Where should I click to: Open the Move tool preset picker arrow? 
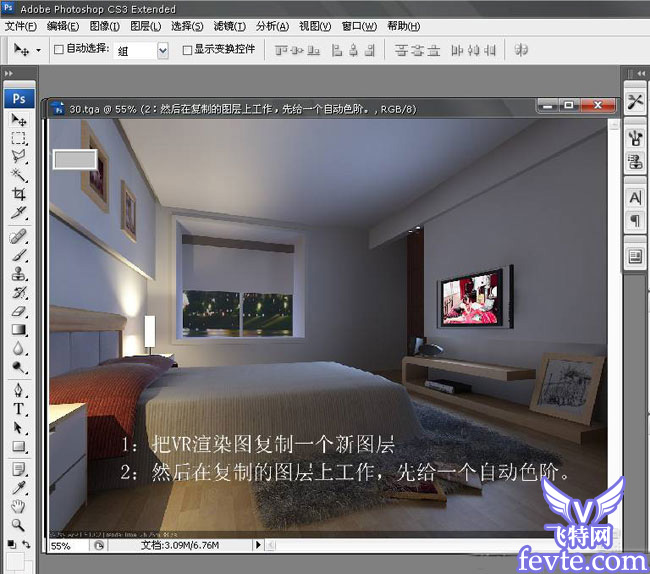point(39,50)
